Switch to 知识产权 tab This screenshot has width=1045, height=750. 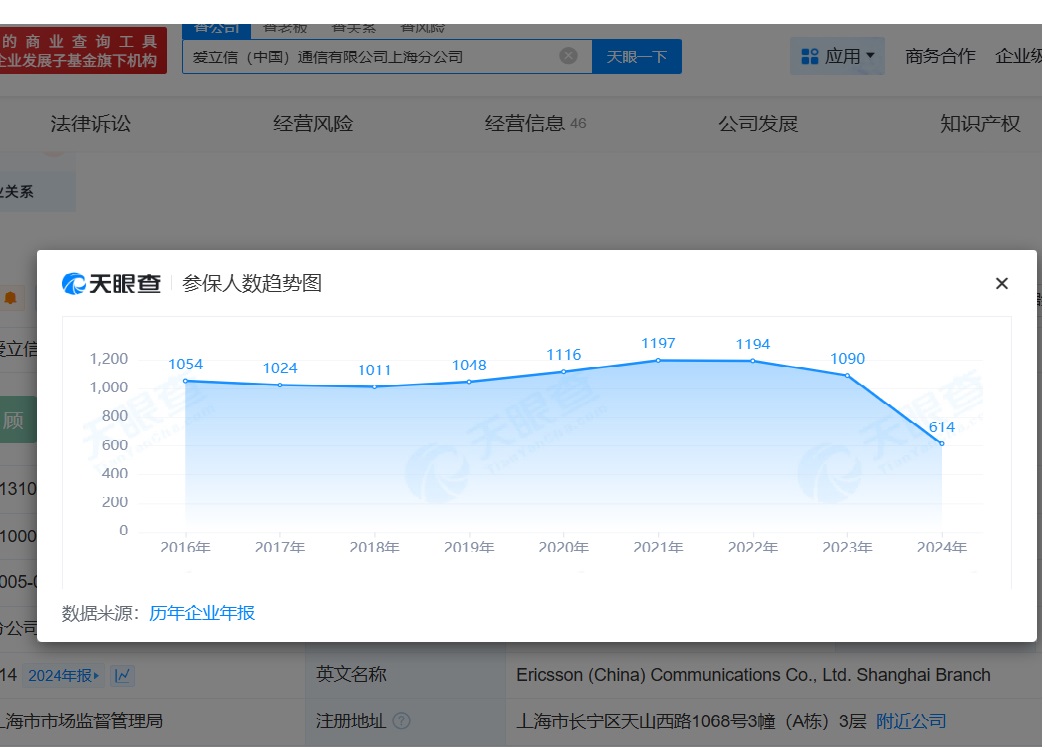click(x=980, y=123)
